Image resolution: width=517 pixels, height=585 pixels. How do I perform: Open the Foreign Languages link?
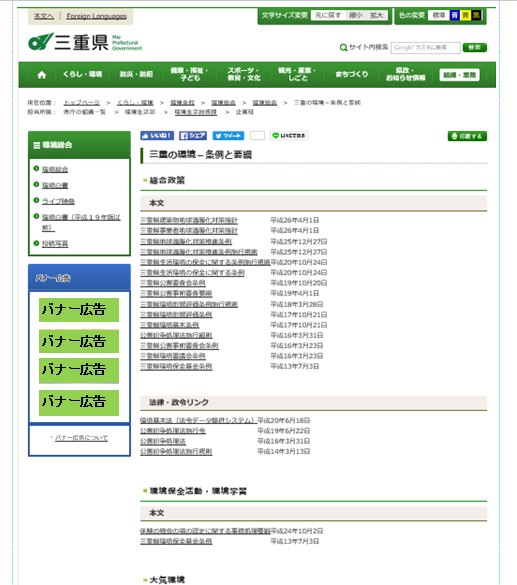97,16
